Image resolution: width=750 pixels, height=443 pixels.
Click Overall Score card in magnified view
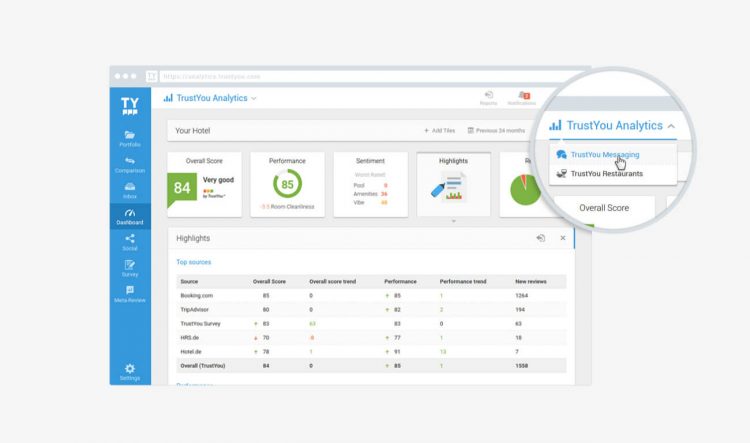tap(604, 210)
